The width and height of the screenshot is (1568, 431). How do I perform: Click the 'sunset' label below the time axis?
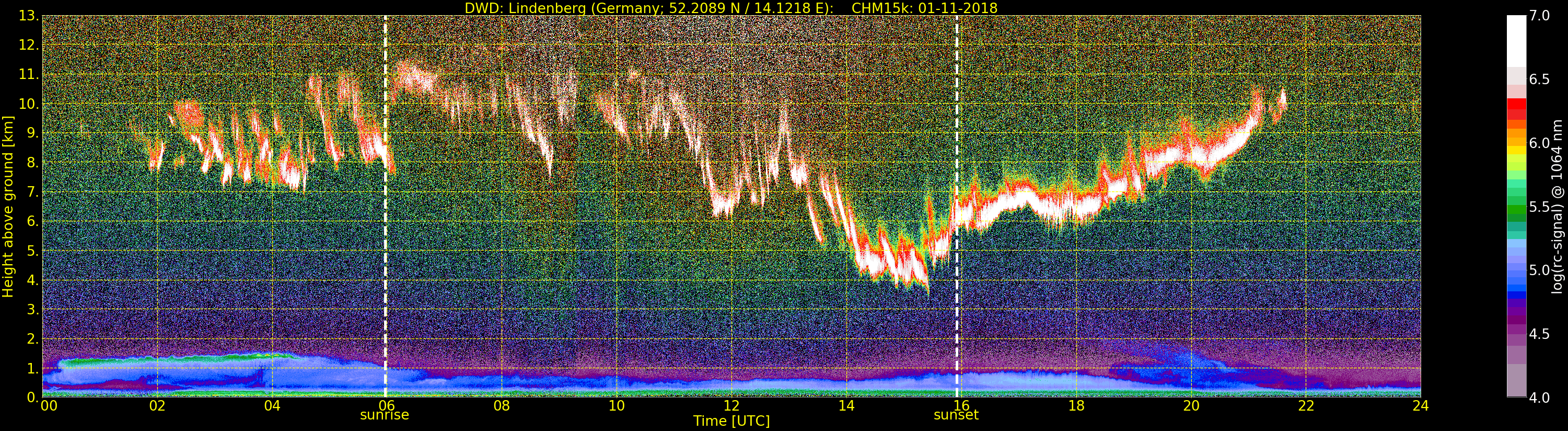[956, 415]
